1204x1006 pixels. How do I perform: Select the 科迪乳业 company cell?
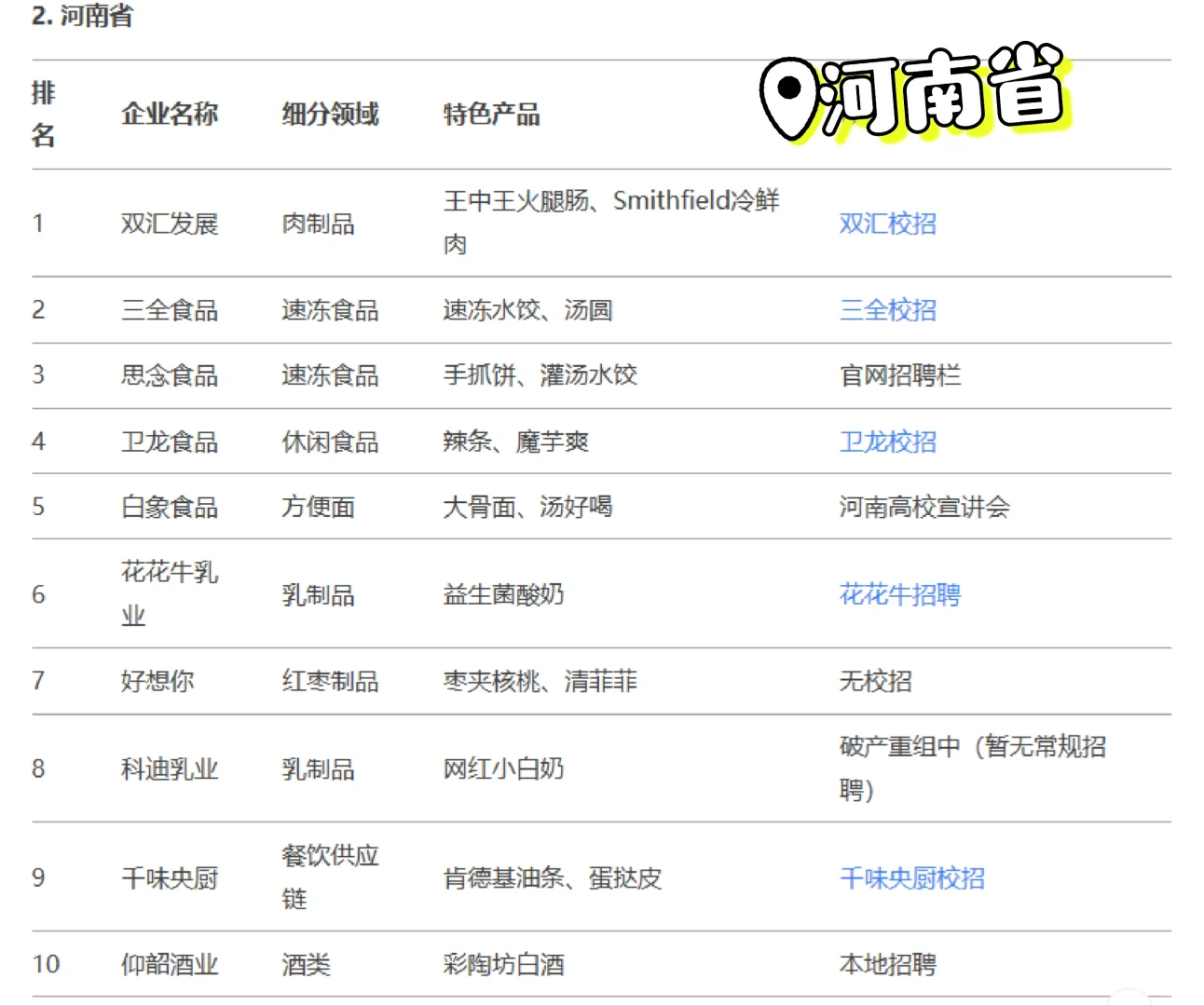(170, 768)
